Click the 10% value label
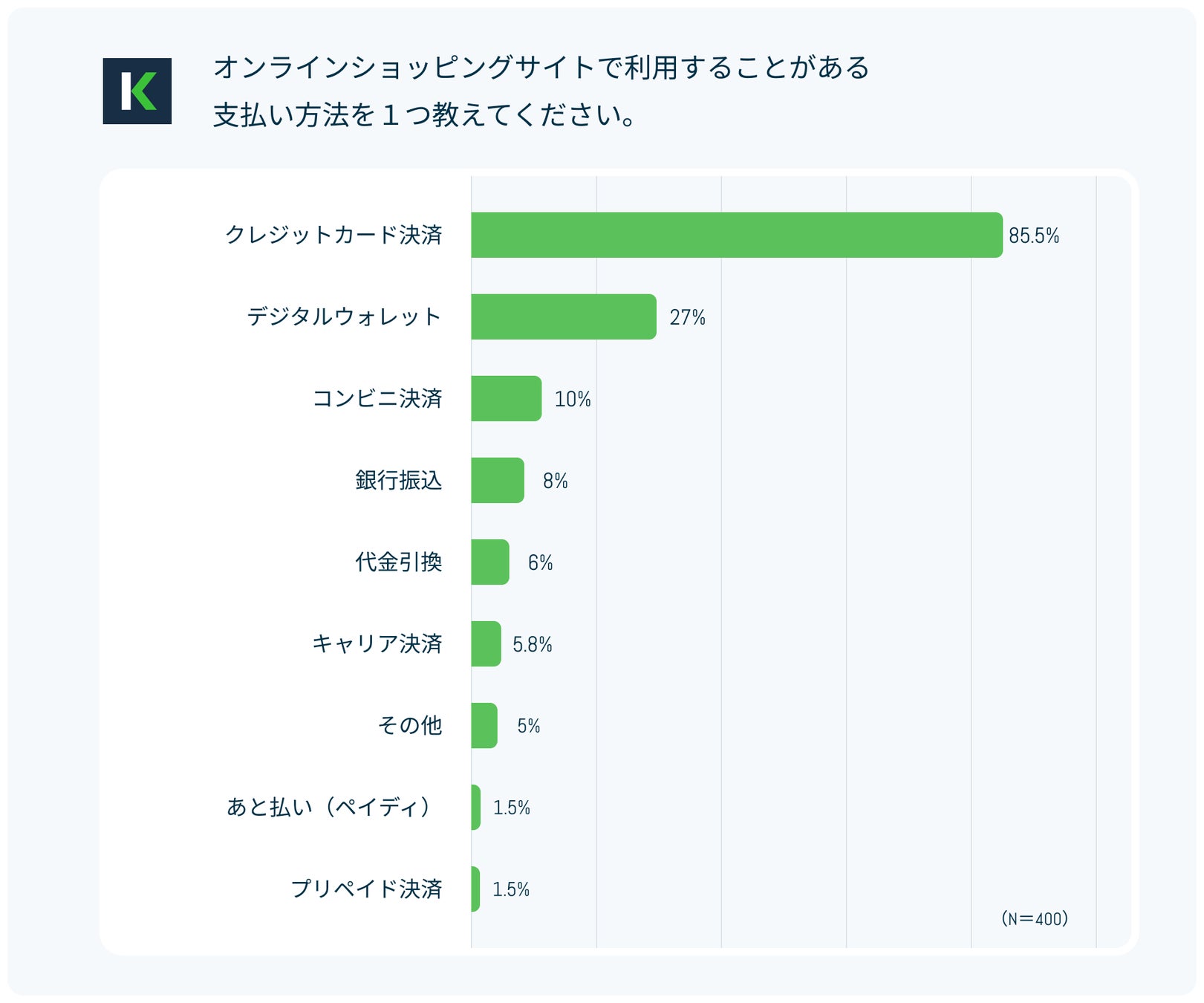This screenshot has height=1003, width=1204. (573, 399)
